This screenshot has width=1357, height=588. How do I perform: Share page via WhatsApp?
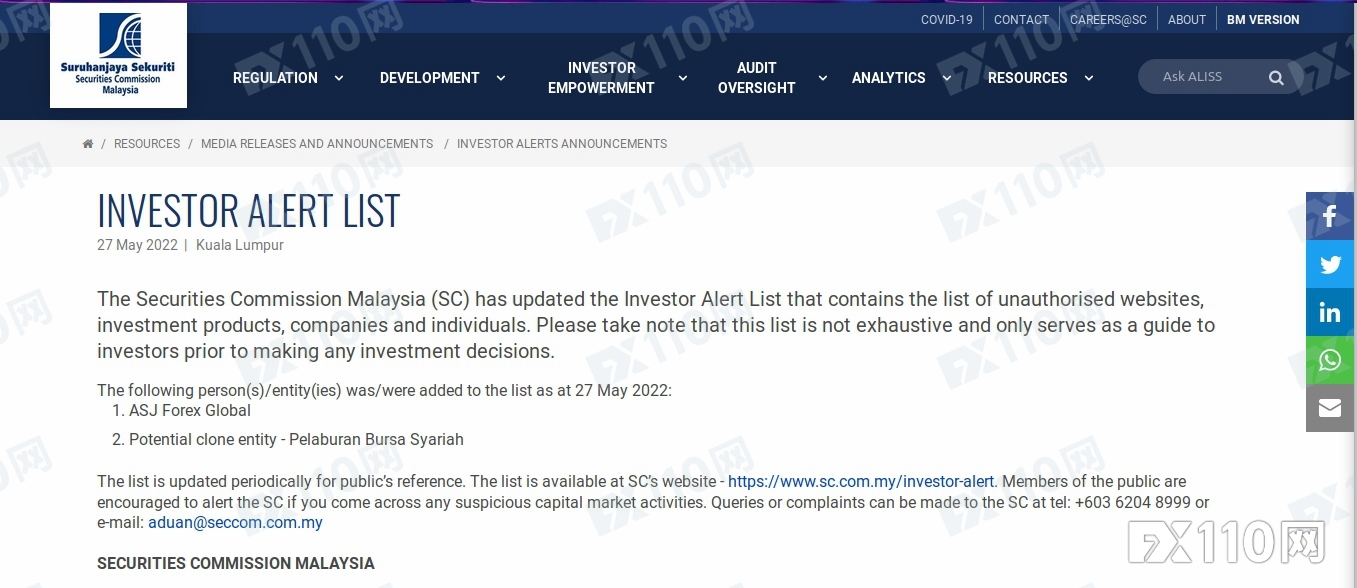coord(1330,360)
